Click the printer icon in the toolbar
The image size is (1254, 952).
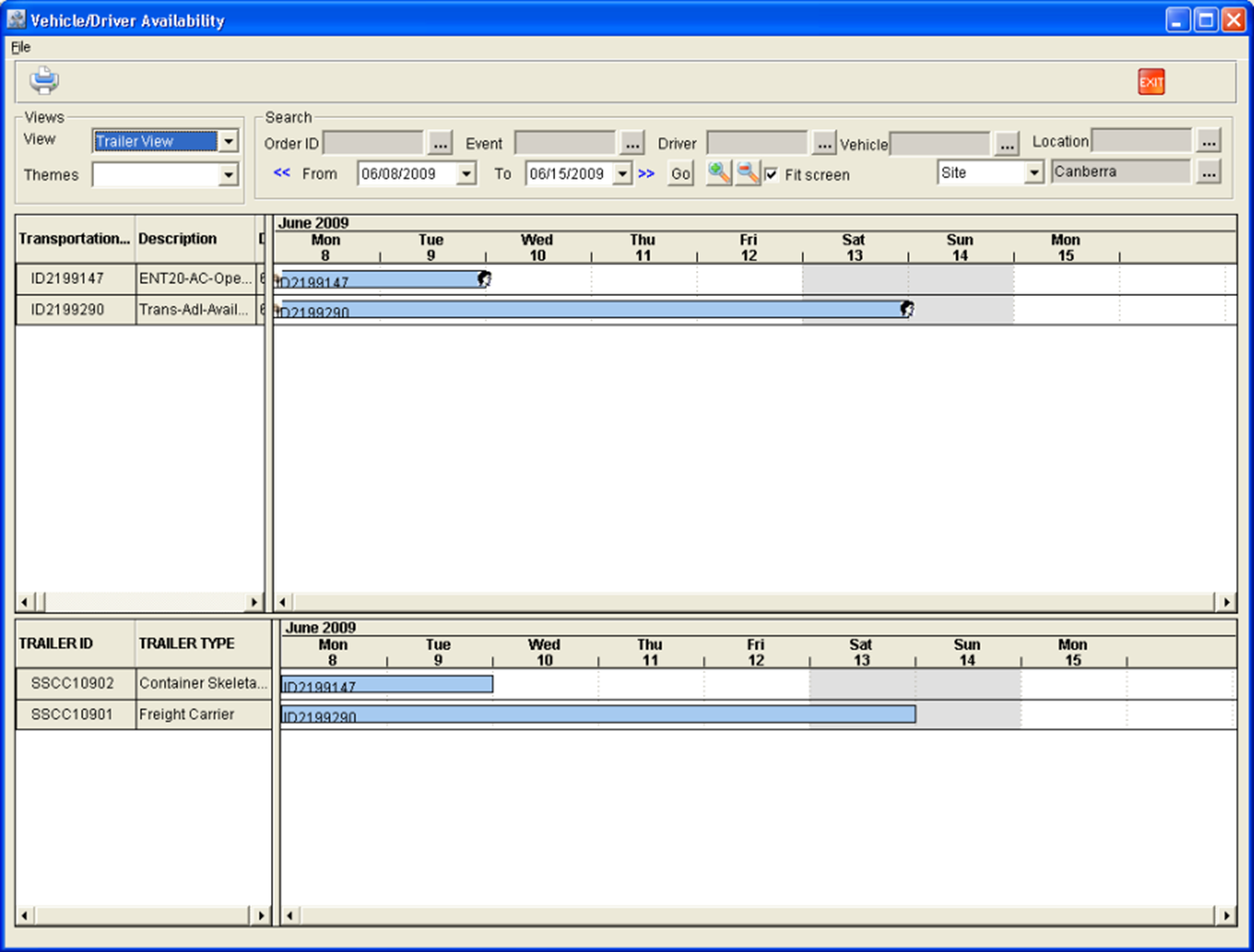(44, 81)
